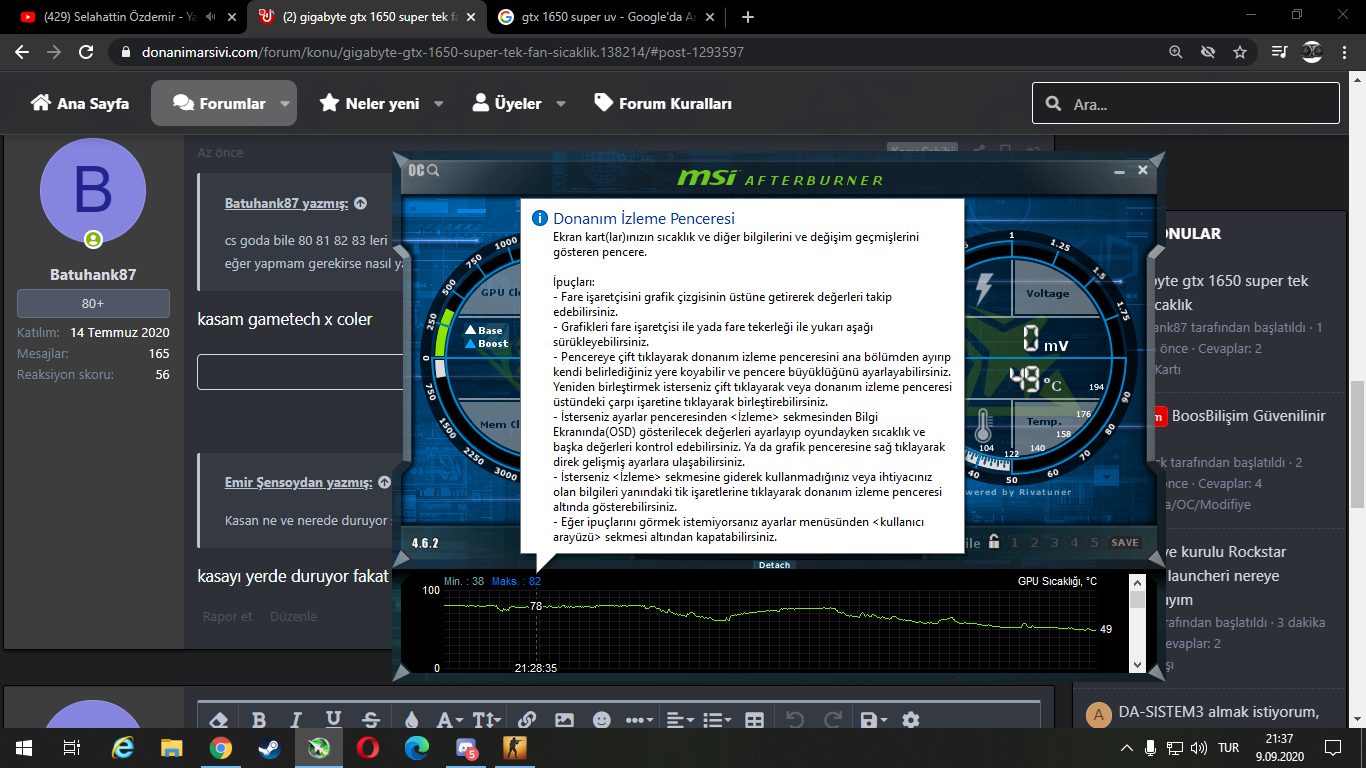Select Afterburner profile slot 3
Screen dimensions: 1366x768
coord(1056,543)
